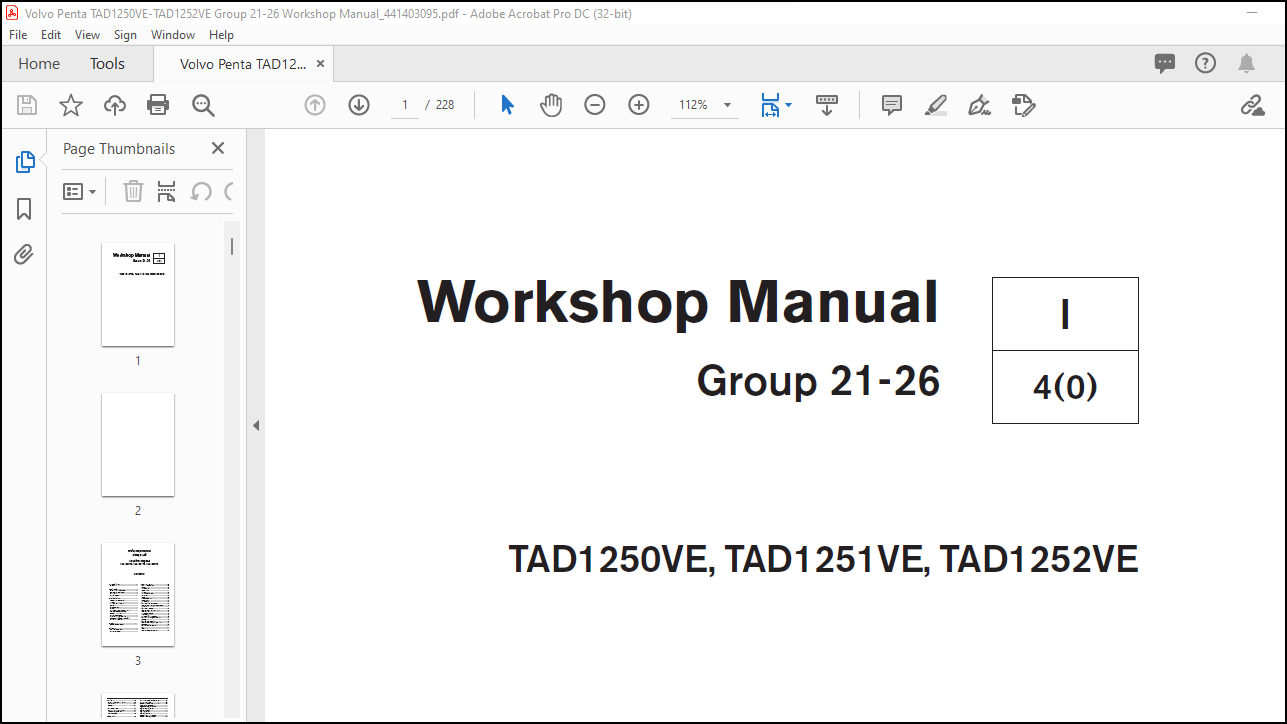Upload the file to cloud storage
1287x724 pixels.
(x=115, y=105)
